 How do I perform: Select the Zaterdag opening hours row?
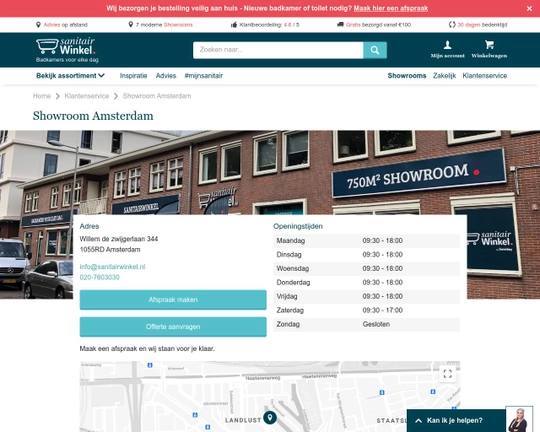[x=366, y=310]
